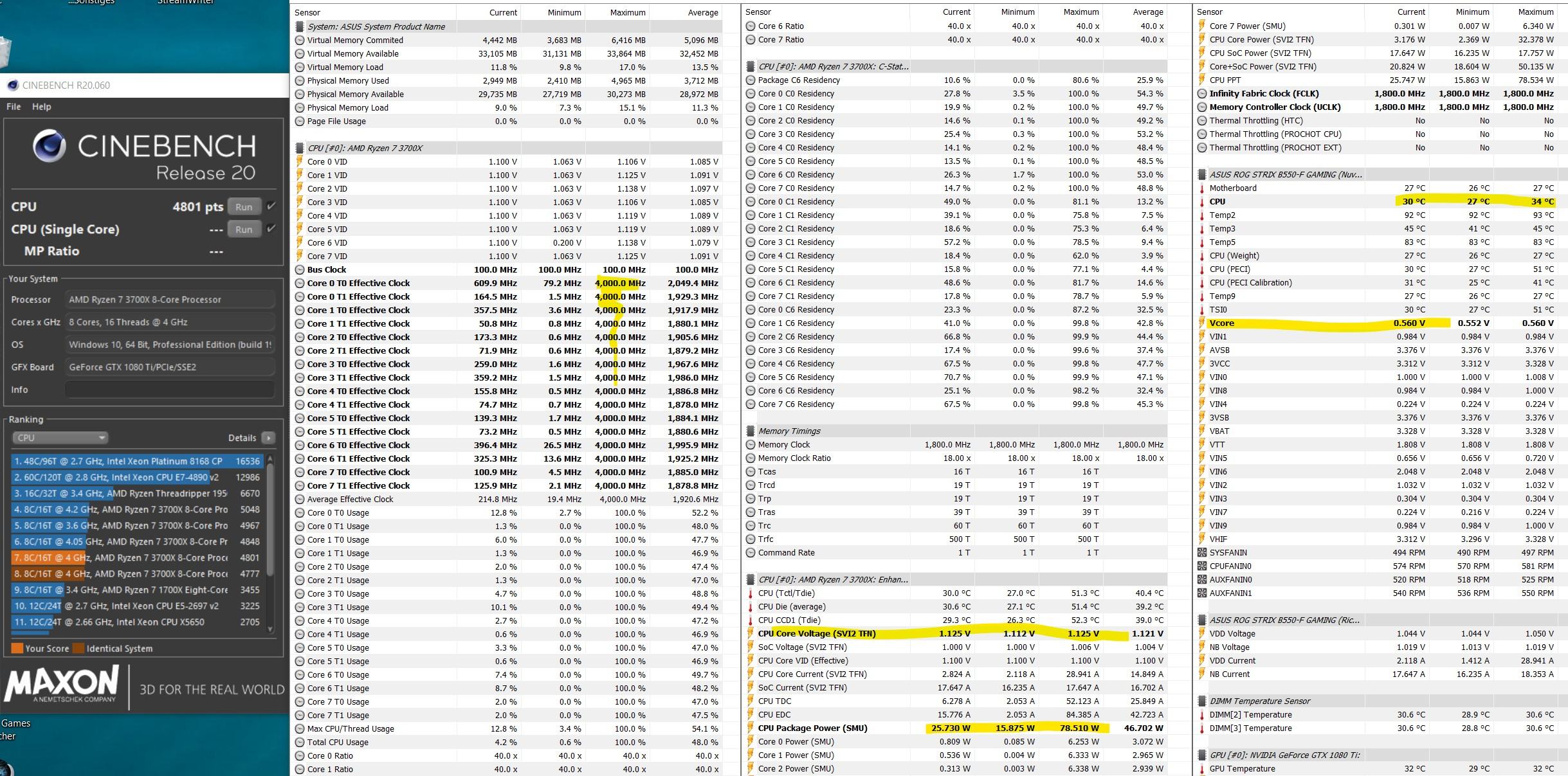Click the lightning icon beside Vcore
This screenshot has width=1568, height=776.
click(x=1202, y=323)
